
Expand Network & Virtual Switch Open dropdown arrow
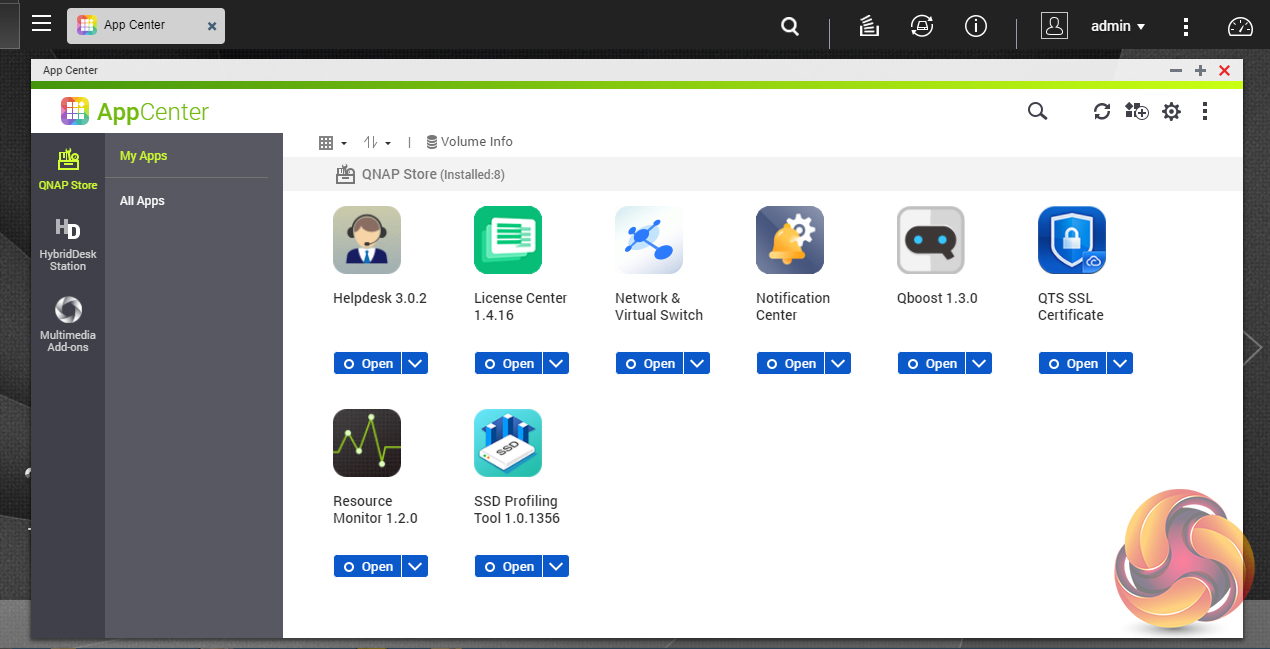click(697, 364)
